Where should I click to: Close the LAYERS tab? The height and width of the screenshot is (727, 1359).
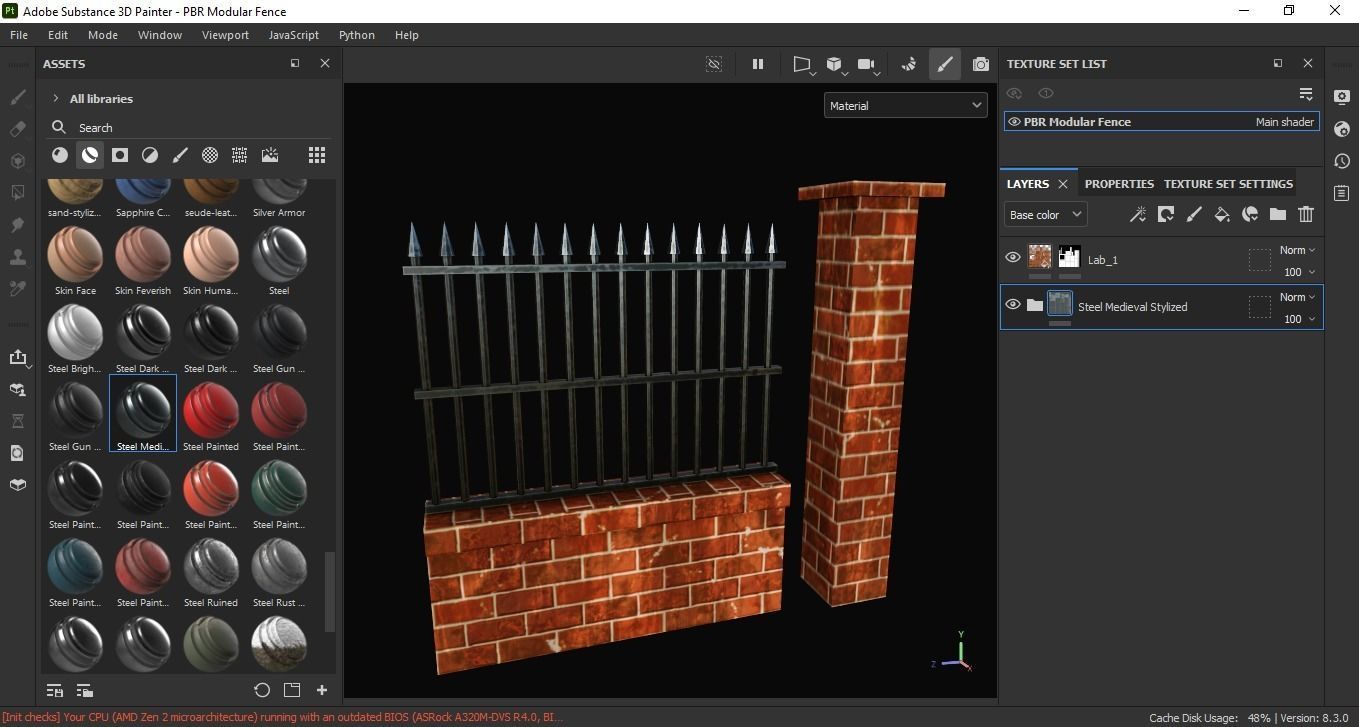(x=1063, y=184)
